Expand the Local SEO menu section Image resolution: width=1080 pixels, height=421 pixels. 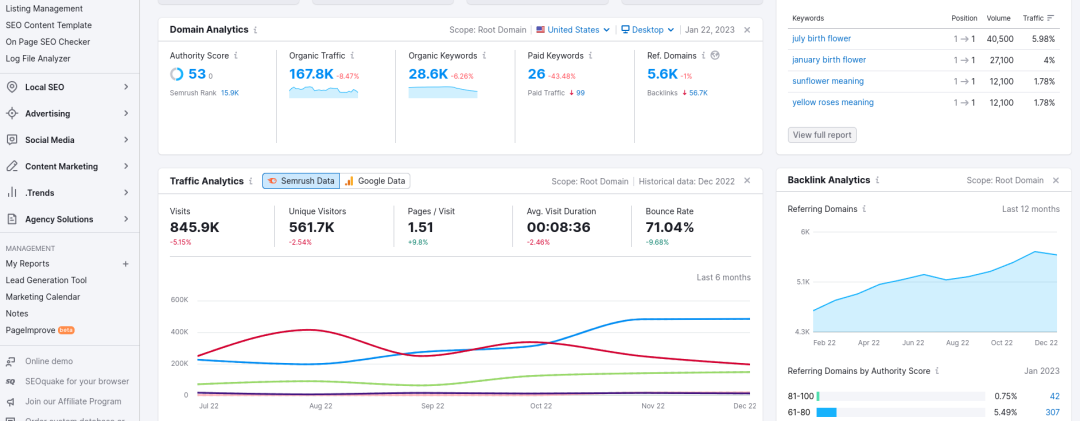pos(126,88)
